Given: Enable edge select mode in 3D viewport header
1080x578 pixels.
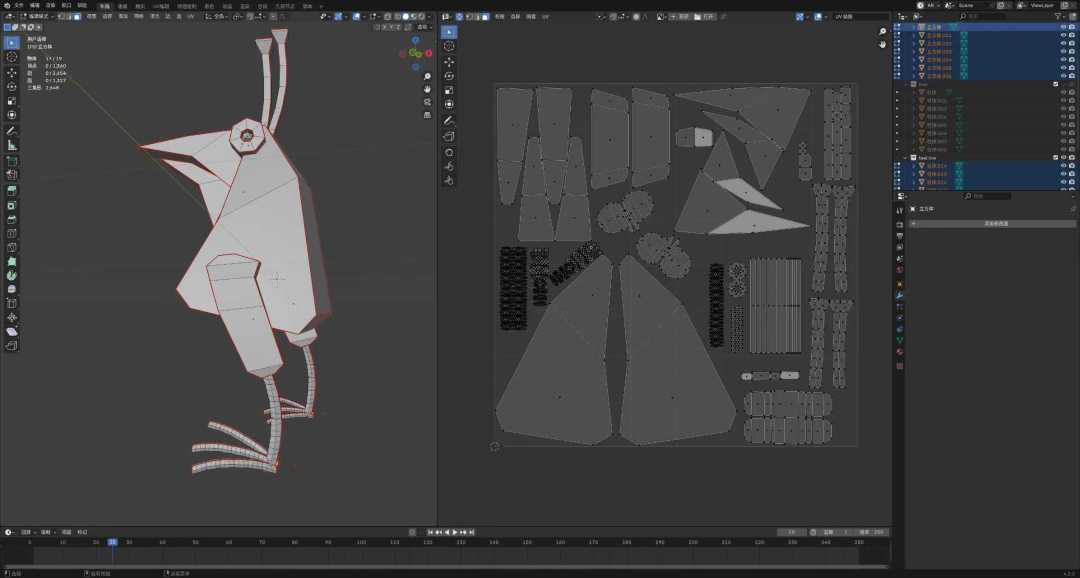Looking at the screenshot, I should 68,16.
